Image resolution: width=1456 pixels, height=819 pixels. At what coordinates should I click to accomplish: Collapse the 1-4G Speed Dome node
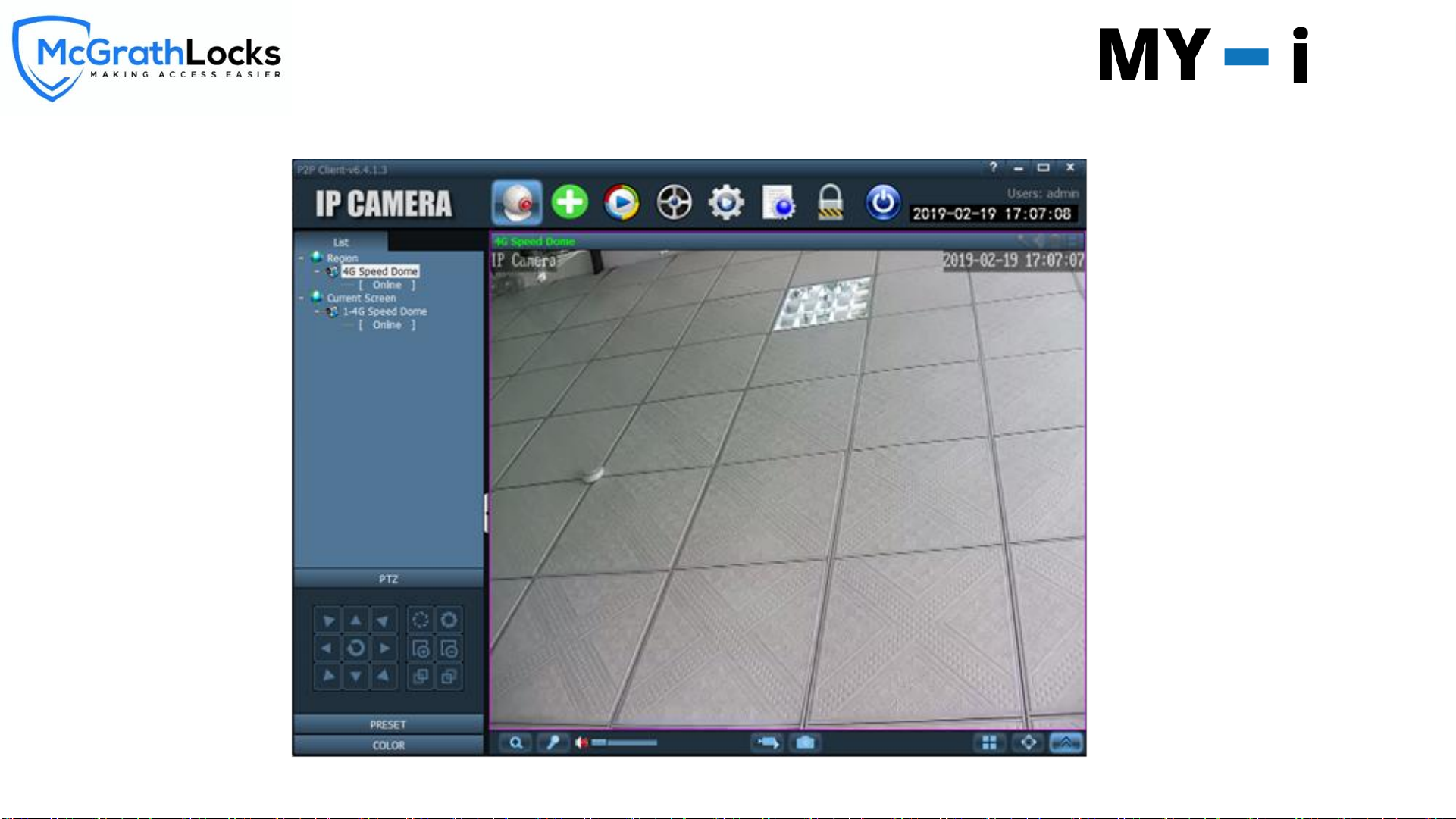point(318,311)
